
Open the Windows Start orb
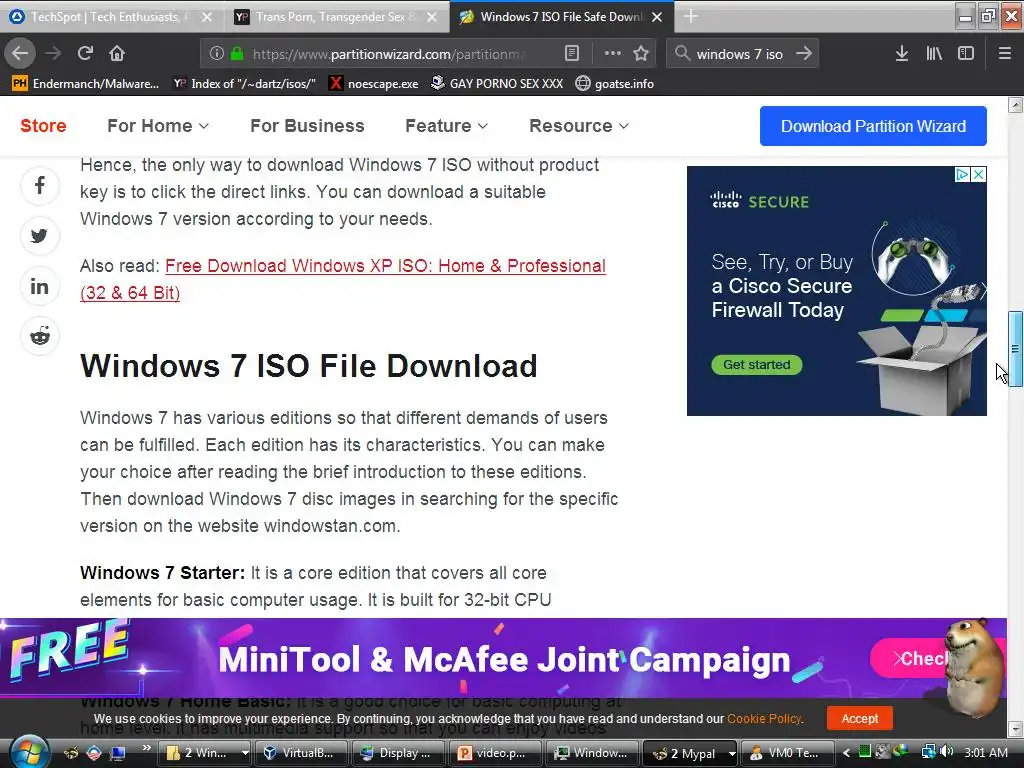[28, 752]
